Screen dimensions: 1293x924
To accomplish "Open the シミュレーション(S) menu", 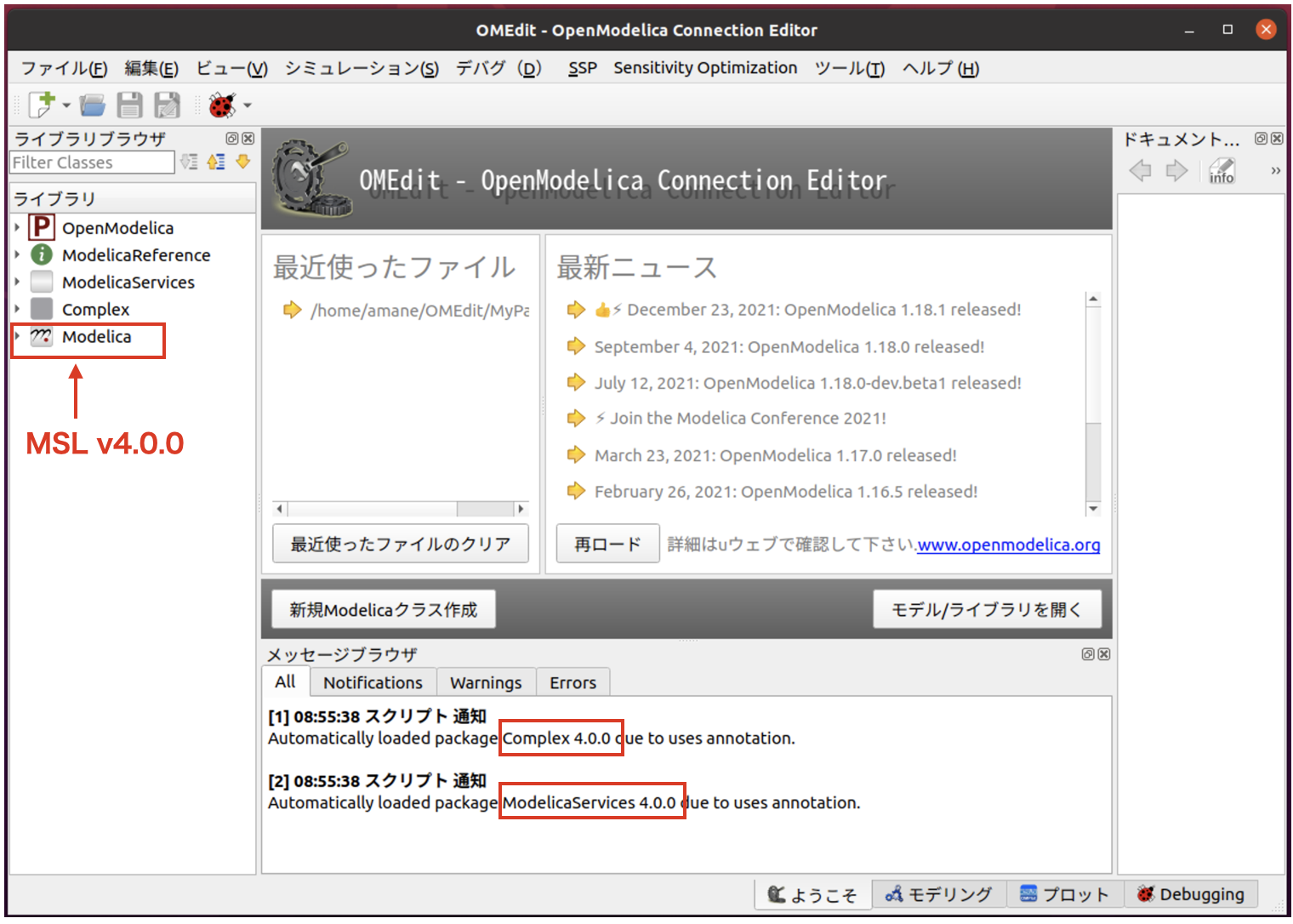I will tap(362, 68).
